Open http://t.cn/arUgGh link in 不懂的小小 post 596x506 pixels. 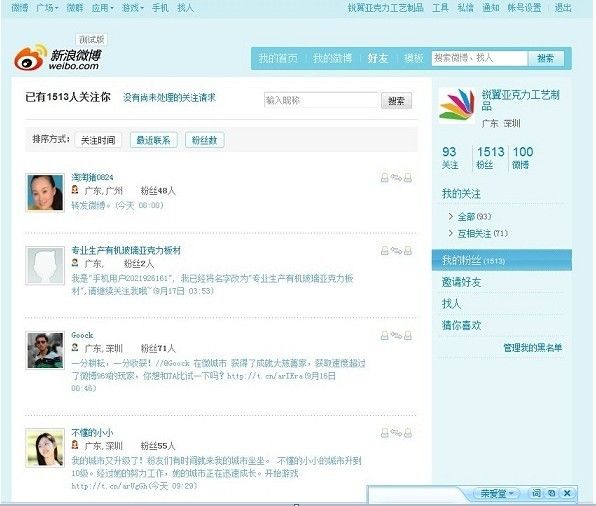tap(109, 485)
